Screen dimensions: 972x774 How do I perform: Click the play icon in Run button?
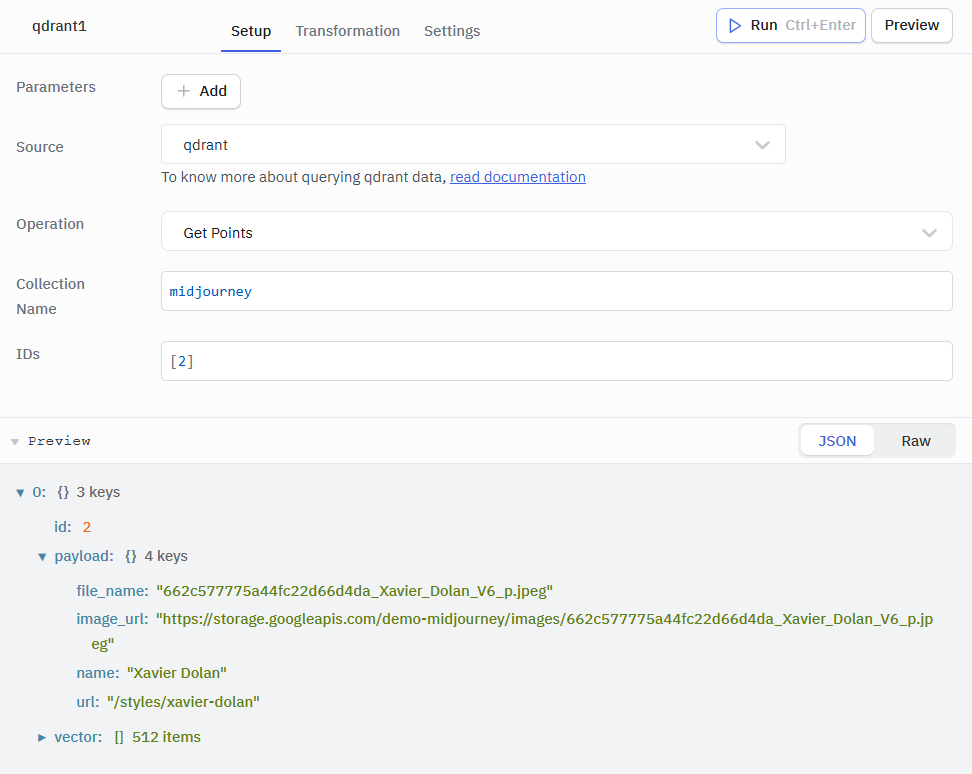tap(735, 25)
